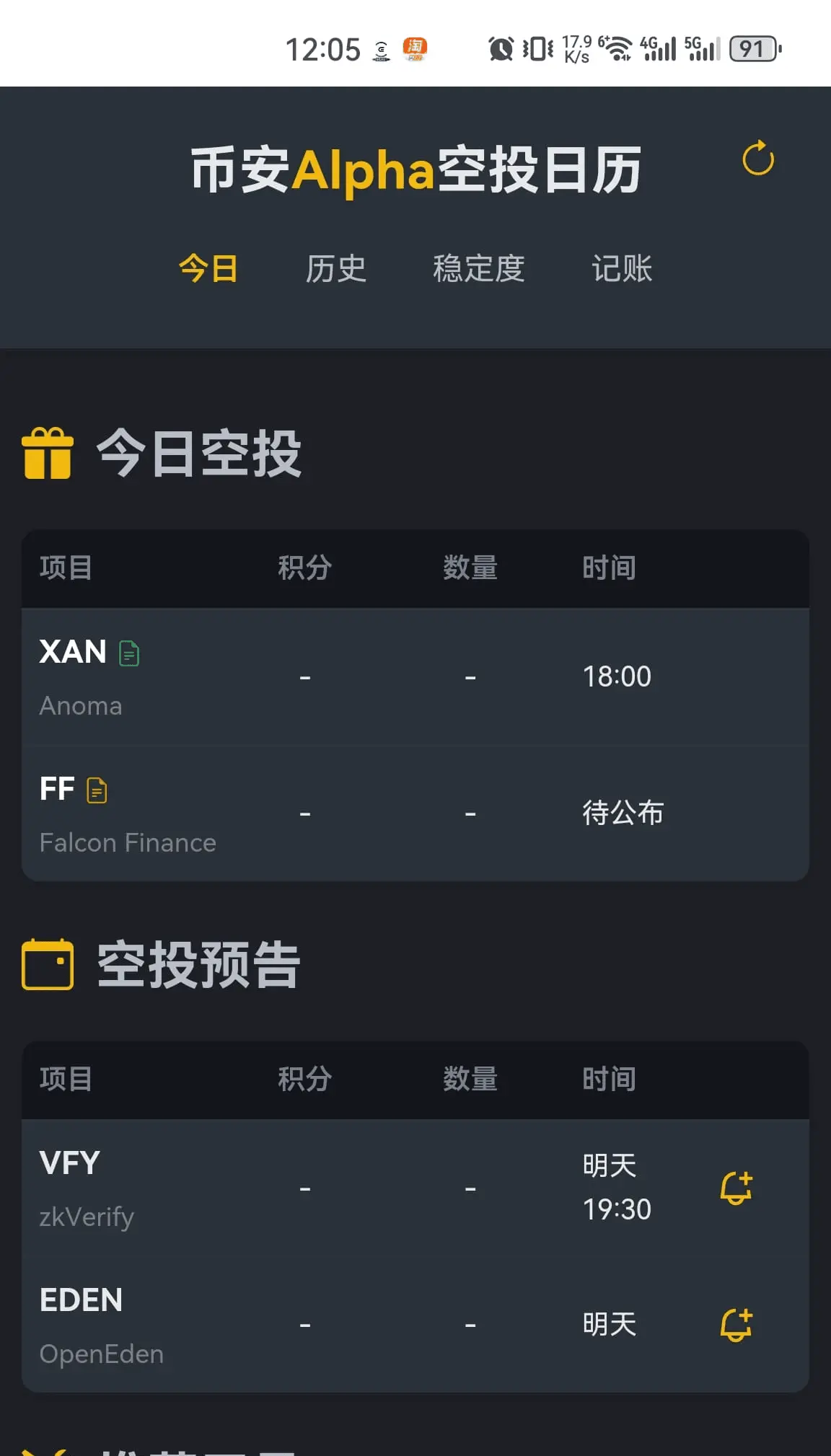Click the calendar icon beside 空投预告
831x1456 pixels.
coord(48,964)
